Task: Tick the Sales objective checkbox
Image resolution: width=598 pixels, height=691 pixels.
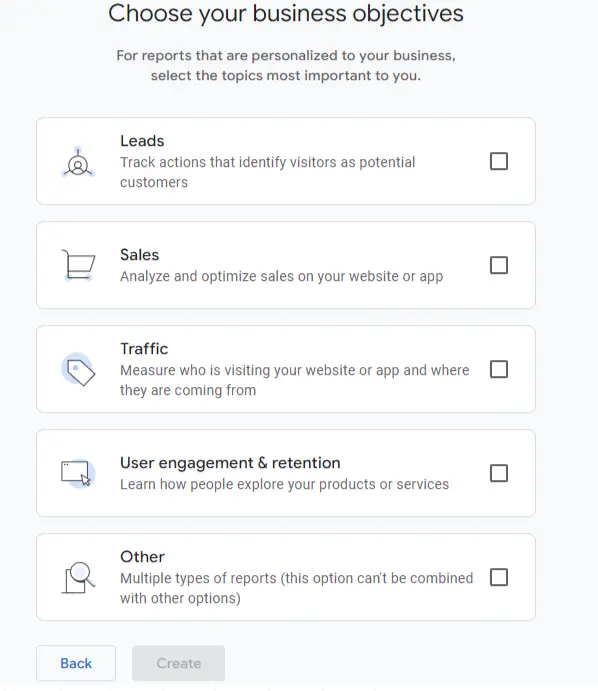Action: pos(499,265)
